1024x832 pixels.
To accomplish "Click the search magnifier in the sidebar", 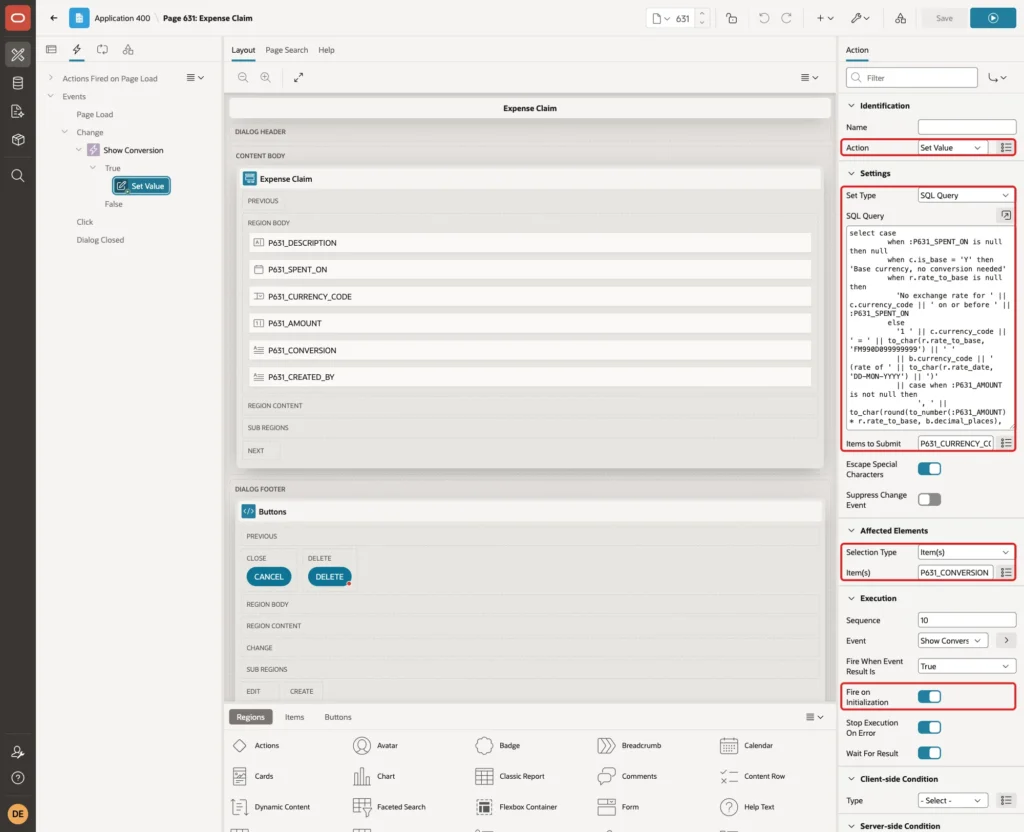I will click(18, 175).
